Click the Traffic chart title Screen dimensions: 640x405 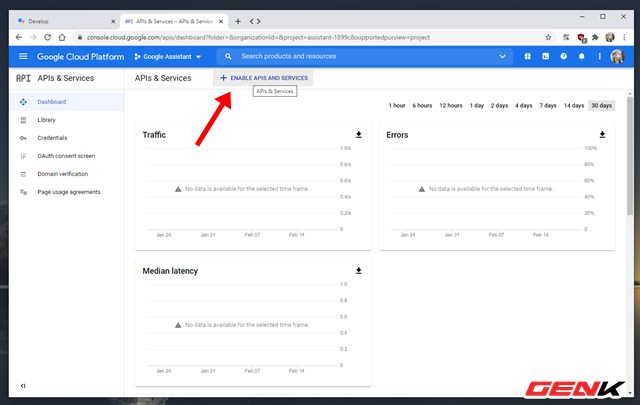154,135
